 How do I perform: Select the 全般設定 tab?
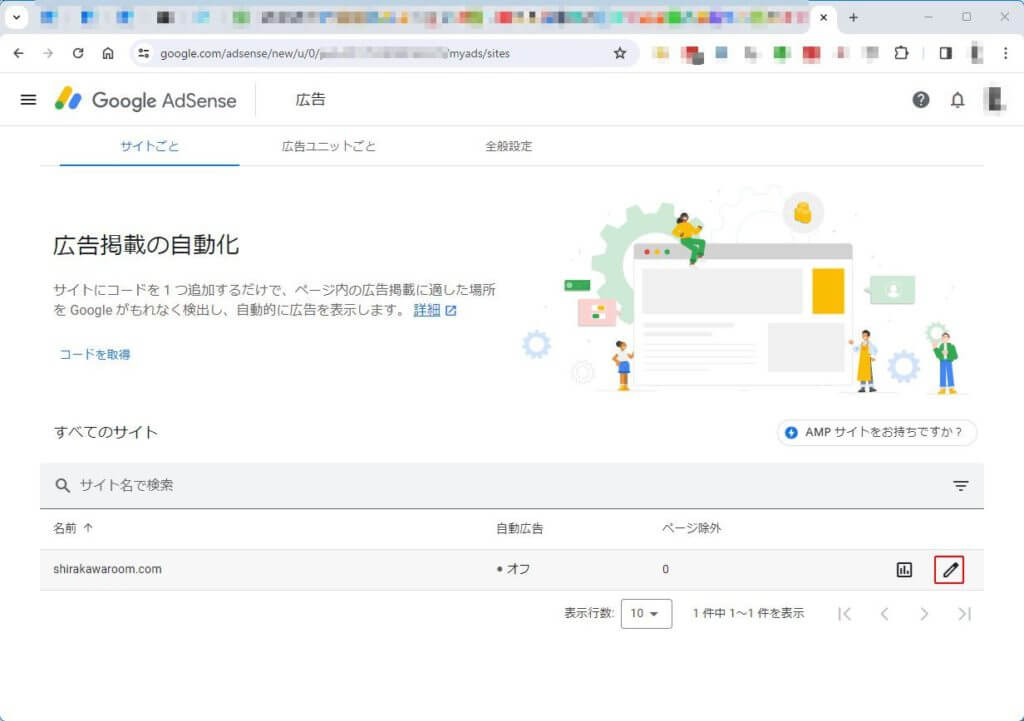[508, 146]
